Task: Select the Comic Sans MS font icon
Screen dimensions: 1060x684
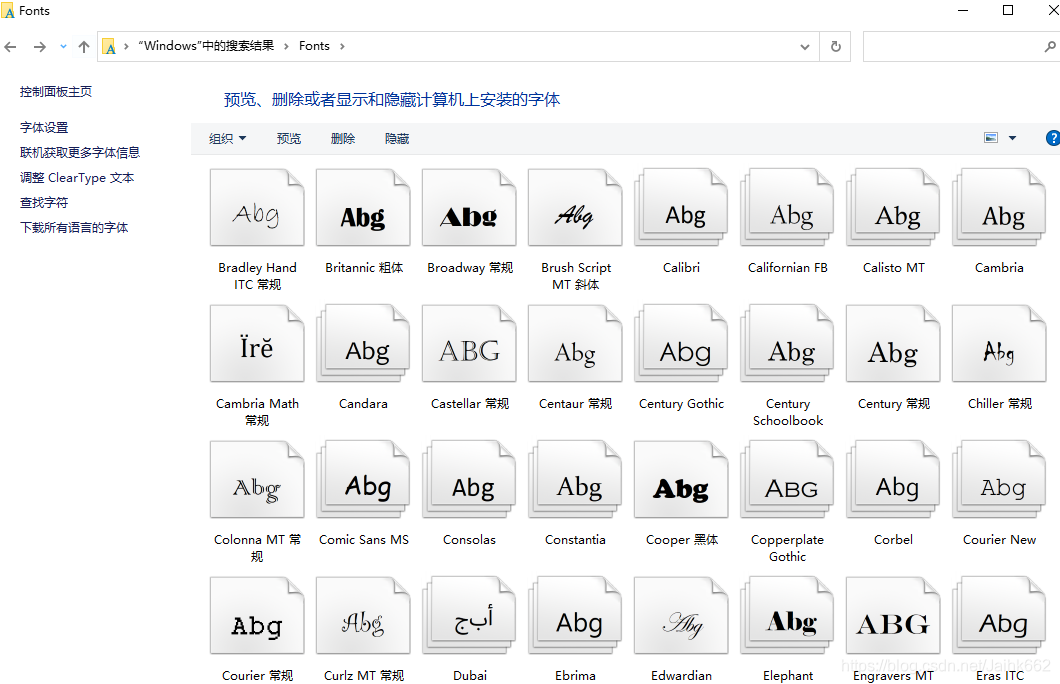Action: pos(363,480)
